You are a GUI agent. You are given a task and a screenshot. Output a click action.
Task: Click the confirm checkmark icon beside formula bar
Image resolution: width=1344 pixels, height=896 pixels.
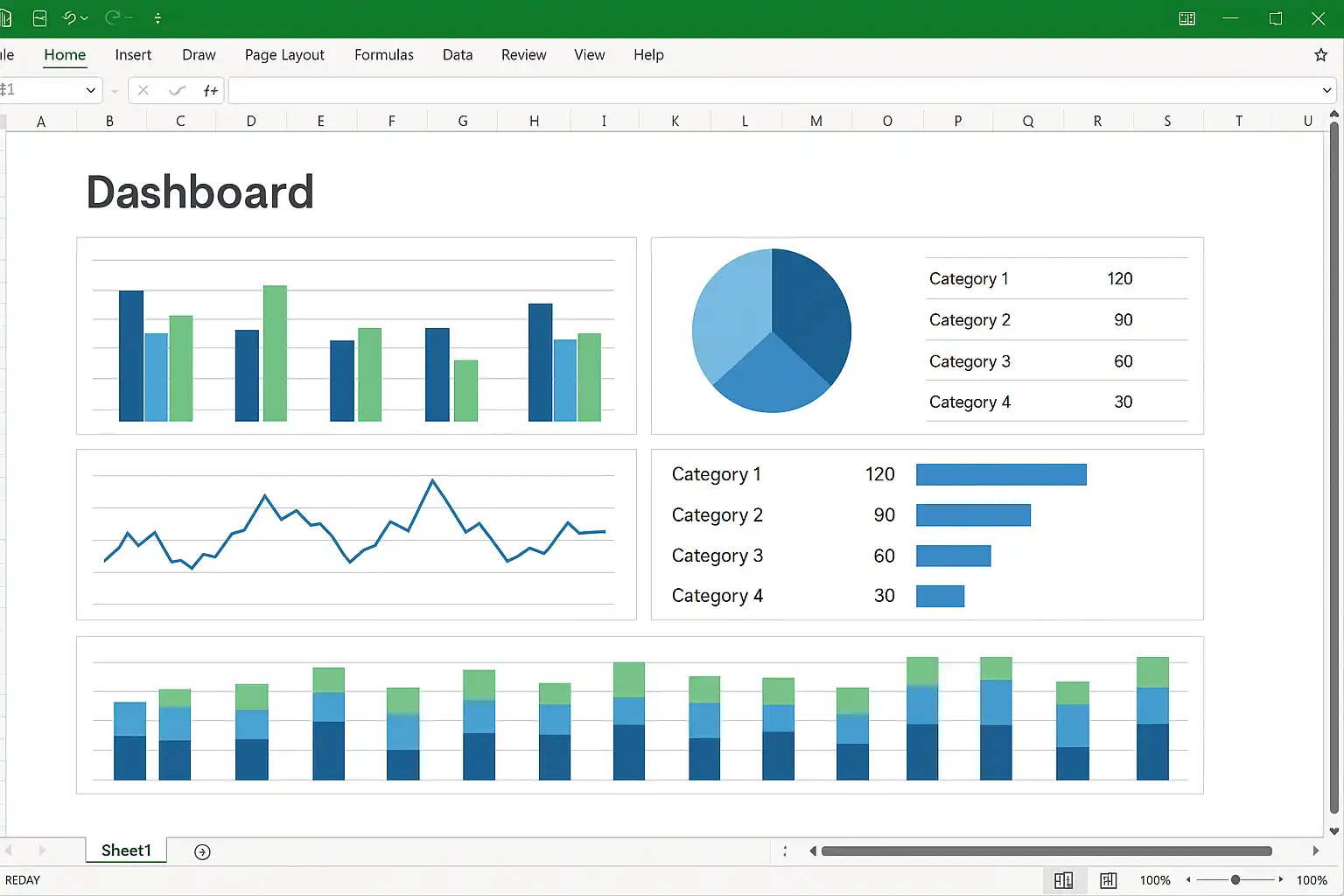[177, 90]
